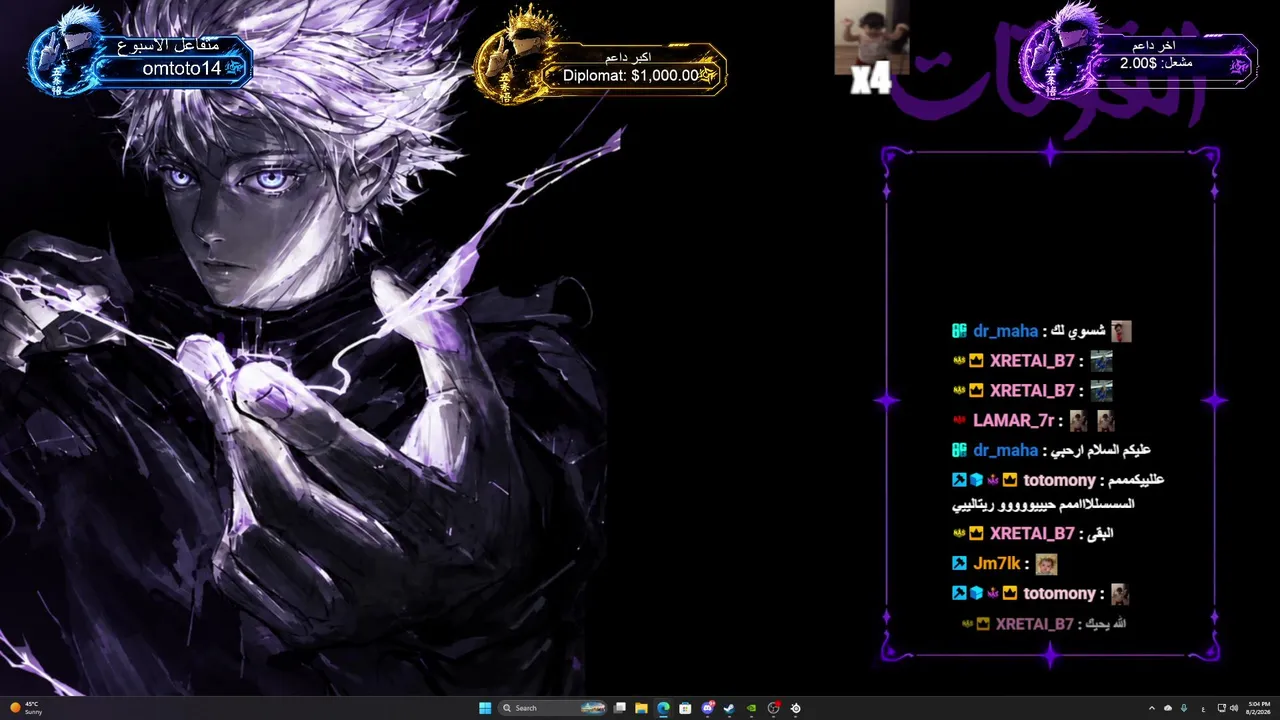Click dr_maha's name beside عليكم السلام ارحبي
Screen dimensions: 1280x720
(1006, 450)
